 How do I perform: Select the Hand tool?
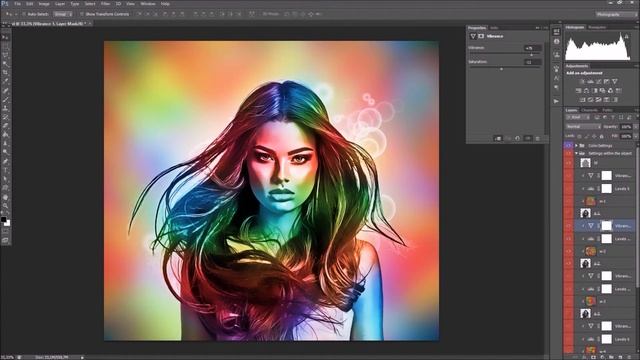coord(5,197)
